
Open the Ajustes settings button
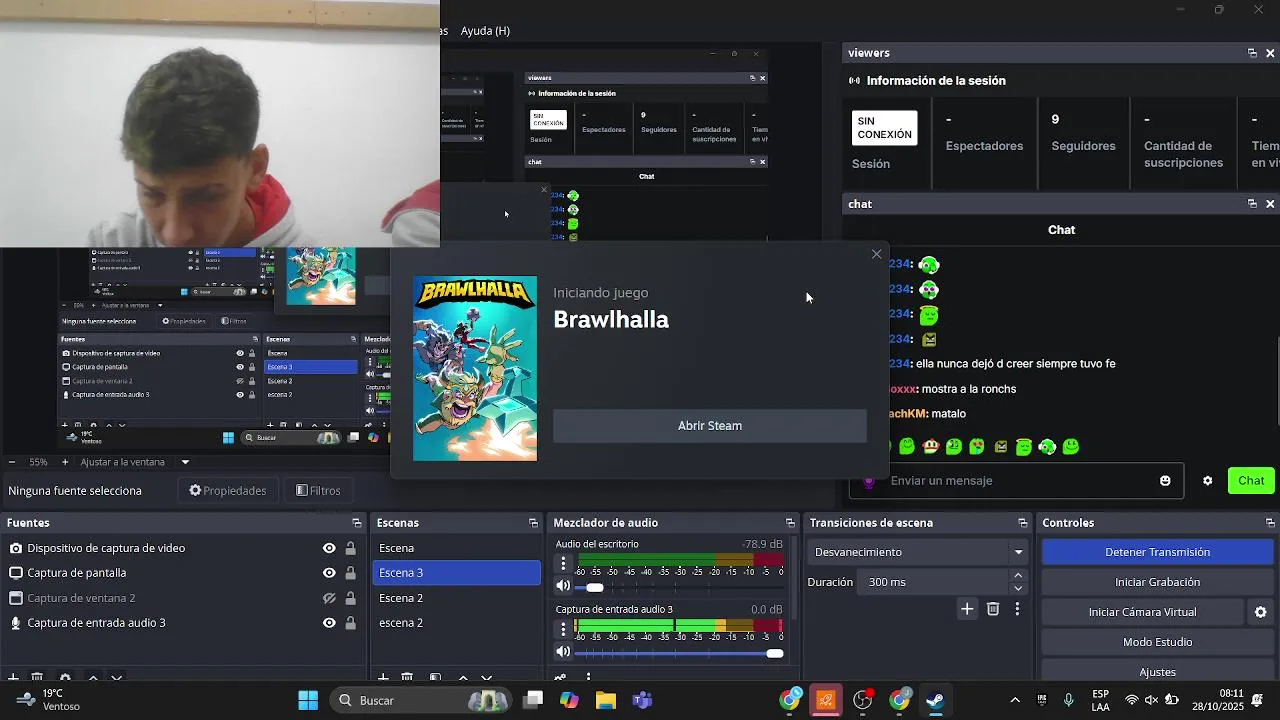tap(1158, 671)
